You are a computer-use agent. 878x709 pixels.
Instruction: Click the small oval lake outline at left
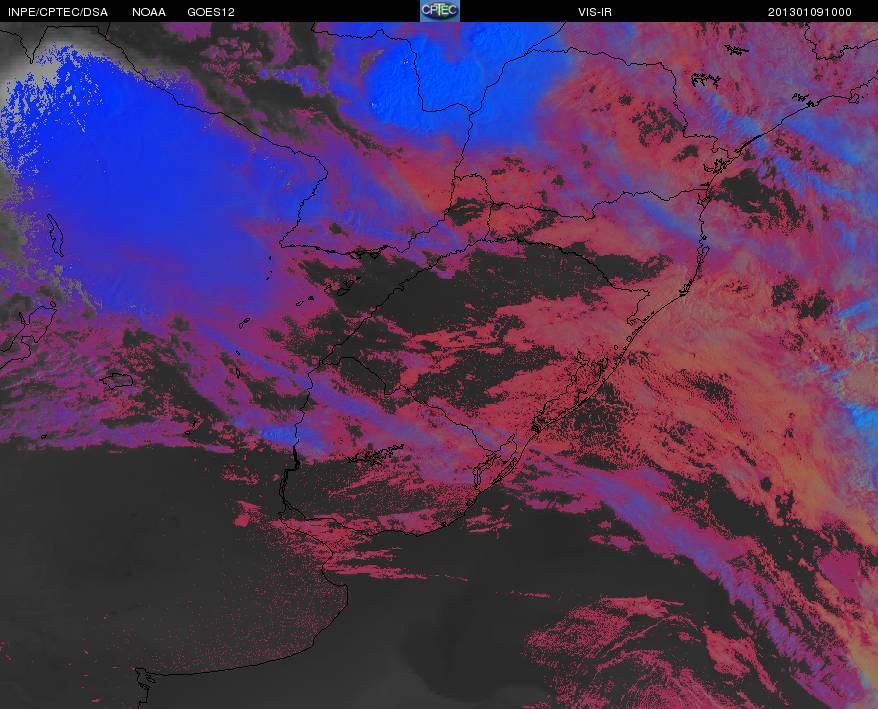point(116,381)
